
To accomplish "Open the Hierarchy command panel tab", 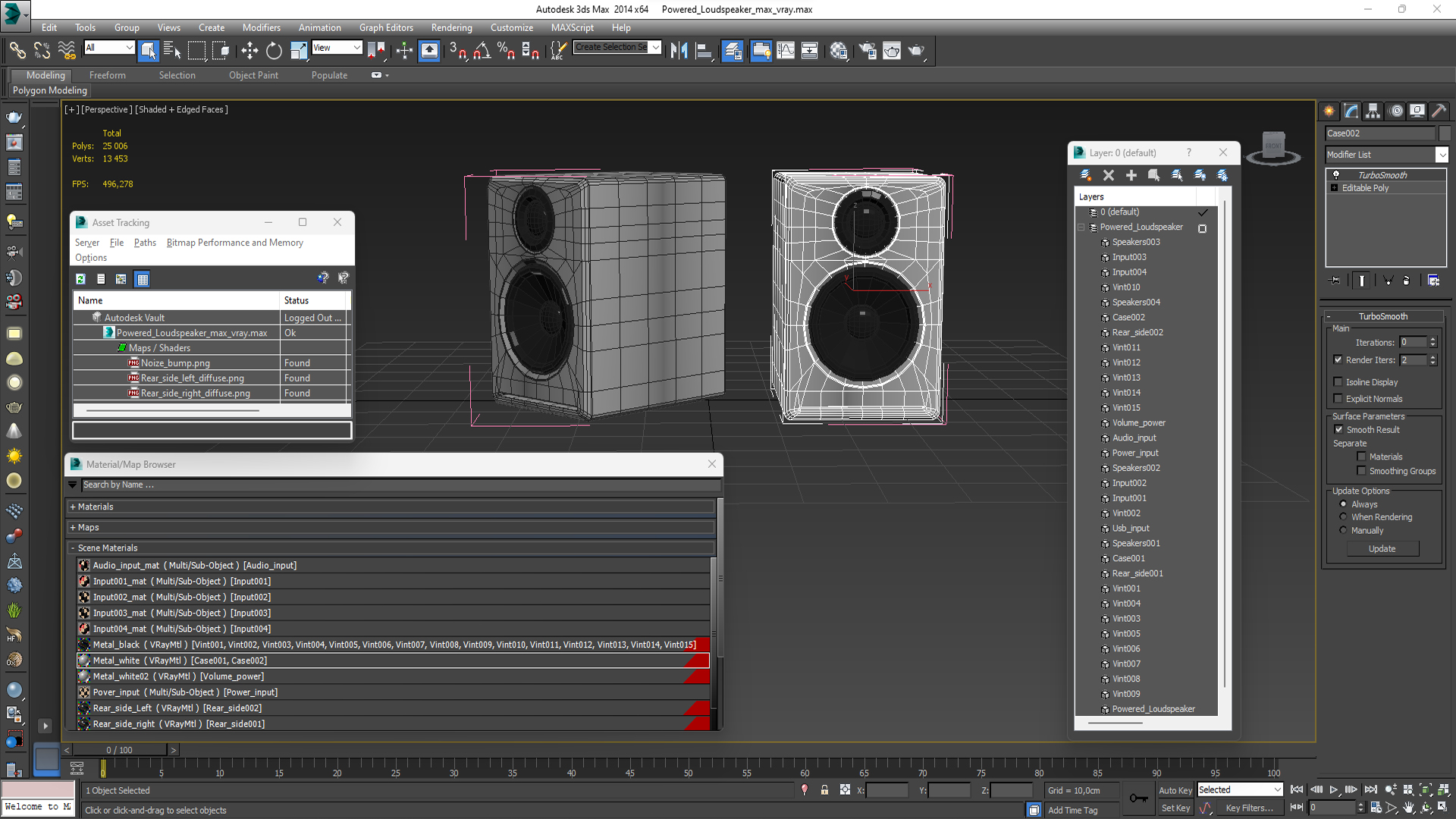I will (1373, 111).
